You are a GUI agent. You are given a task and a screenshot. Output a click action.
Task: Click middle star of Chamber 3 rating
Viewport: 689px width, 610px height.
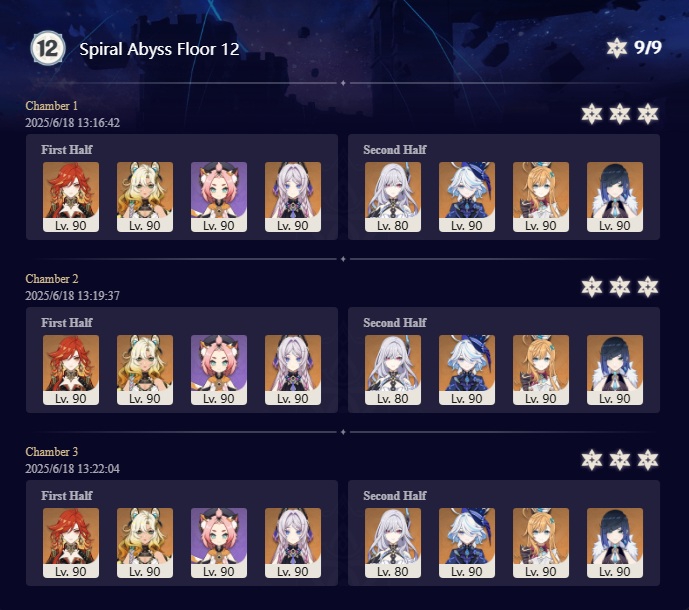point(620,460)
